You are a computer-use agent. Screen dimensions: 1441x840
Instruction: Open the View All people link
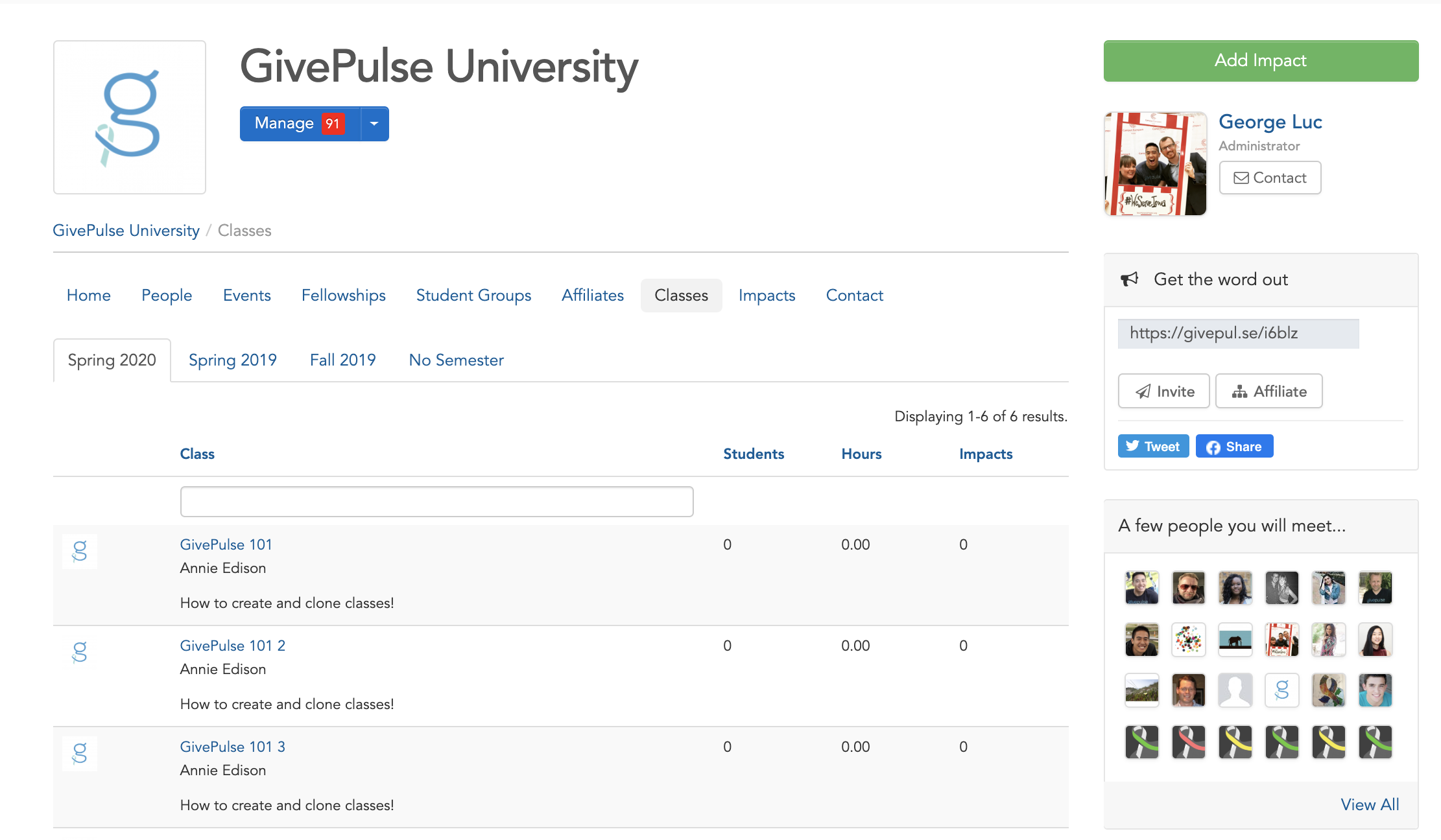pyautogui.click(x=1370, y=805)
